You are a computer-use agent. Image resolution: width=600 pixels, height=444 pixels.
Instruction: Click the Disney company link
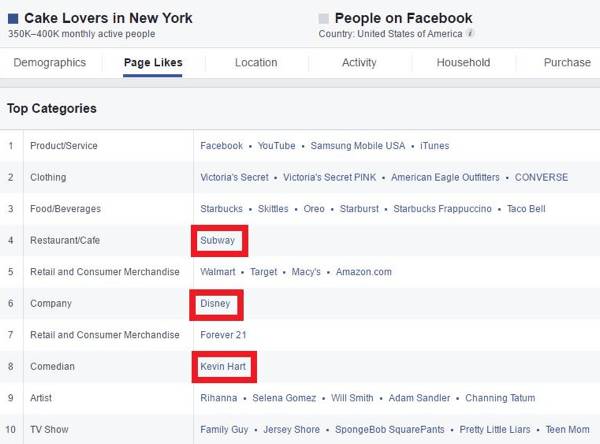click(215, 303)
